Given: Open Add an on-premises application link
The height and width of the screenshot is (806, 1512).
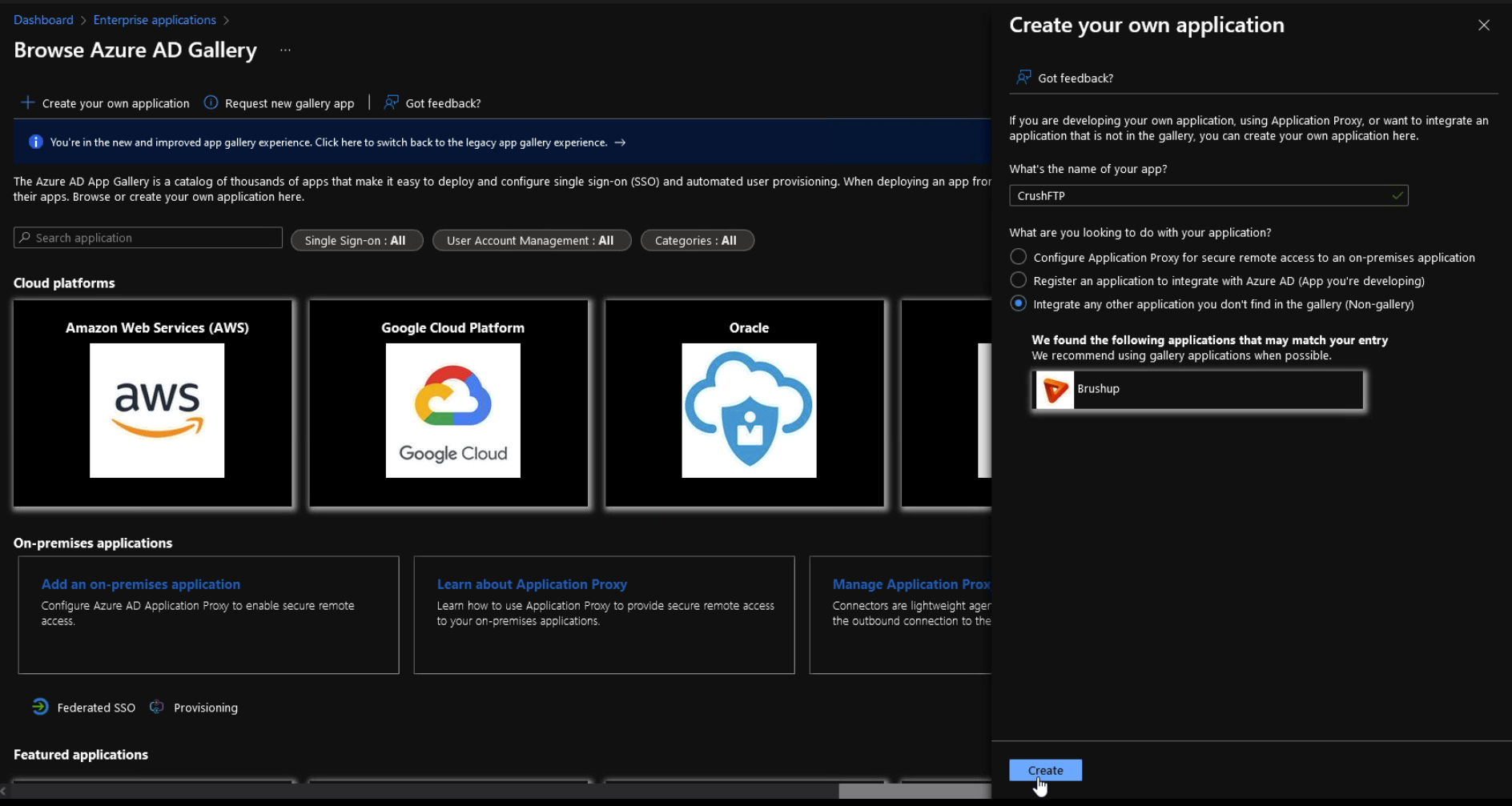Looking at the screenshot, I should tap(141, 584).
